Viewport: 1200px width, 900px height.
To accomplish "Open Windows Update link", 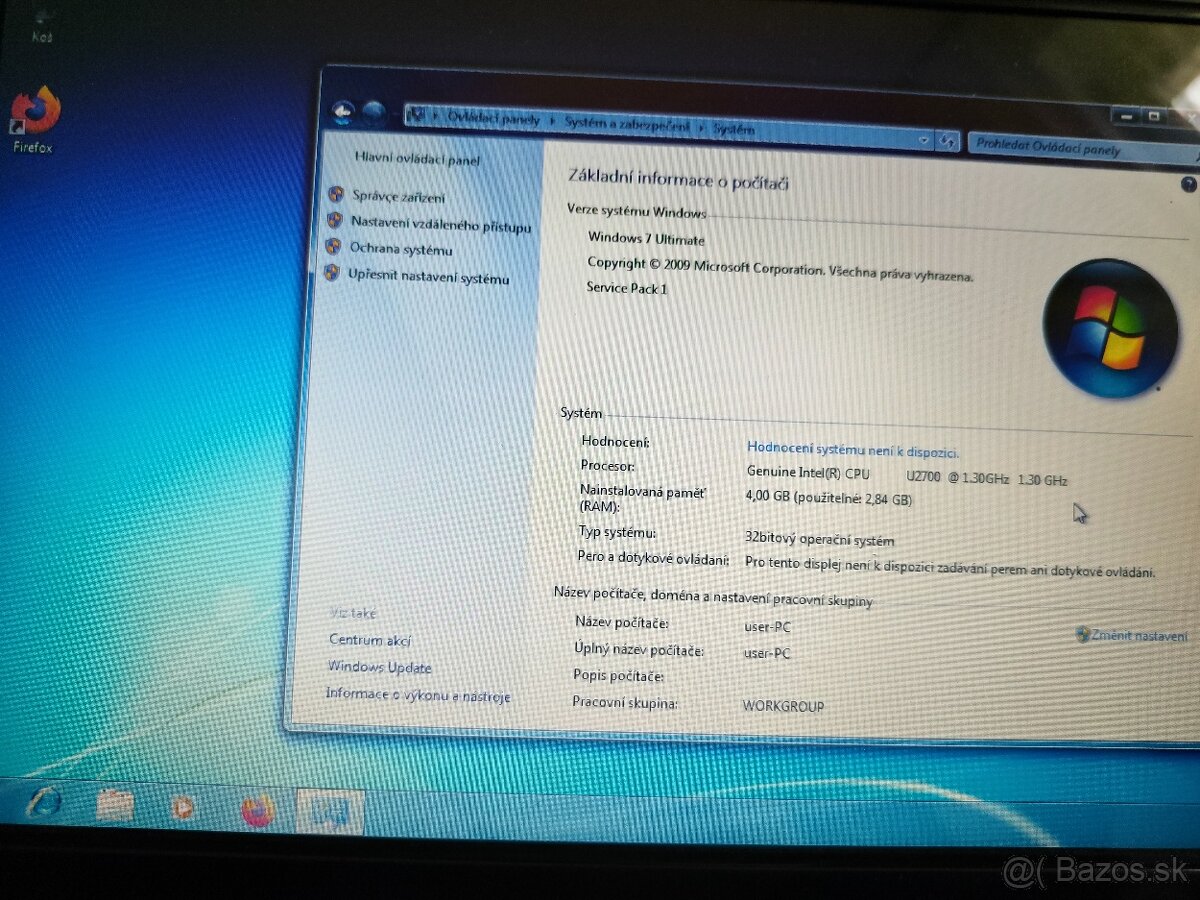I will click(x=380, y=667).
